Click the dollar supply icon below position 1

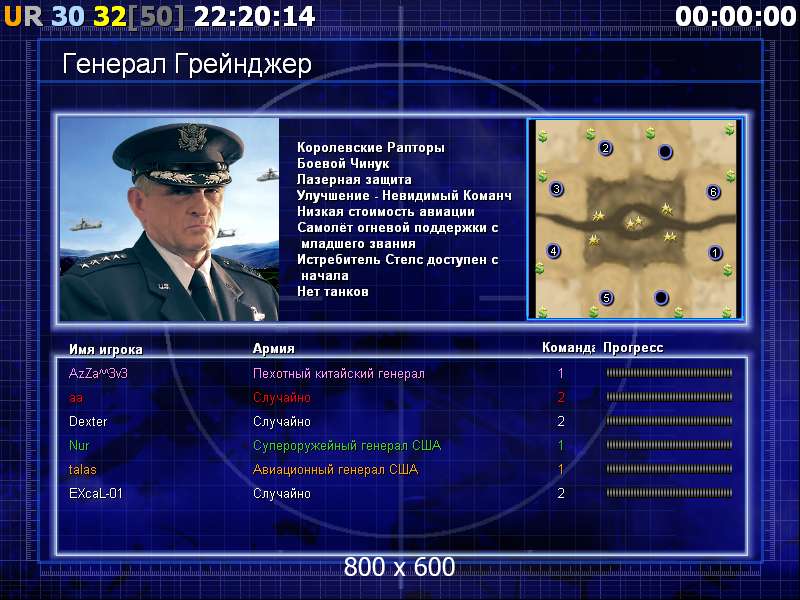pyautogui.click(x=728, y=270)
